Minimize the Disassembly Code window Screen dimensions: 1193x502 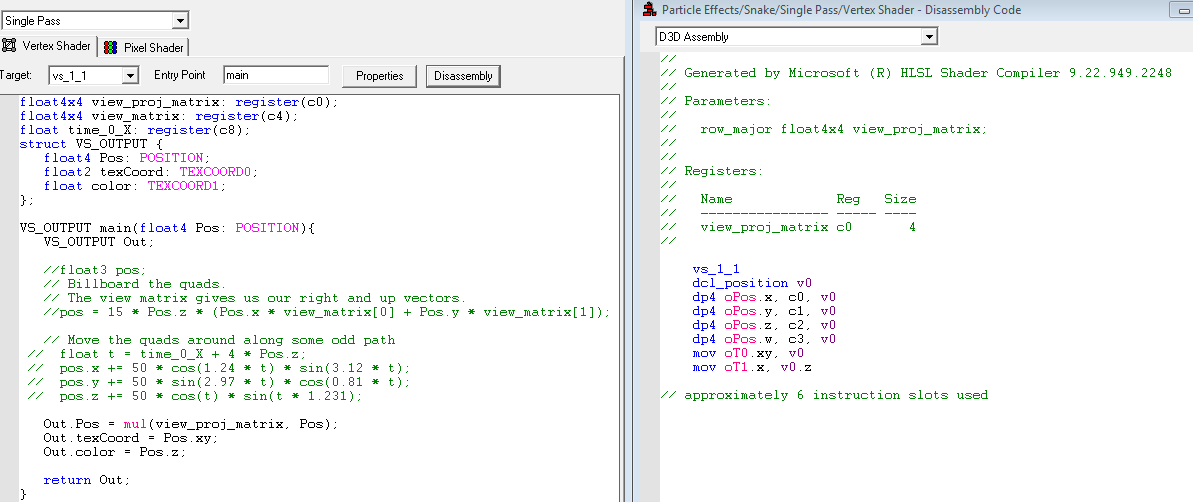pos(1183,10)
